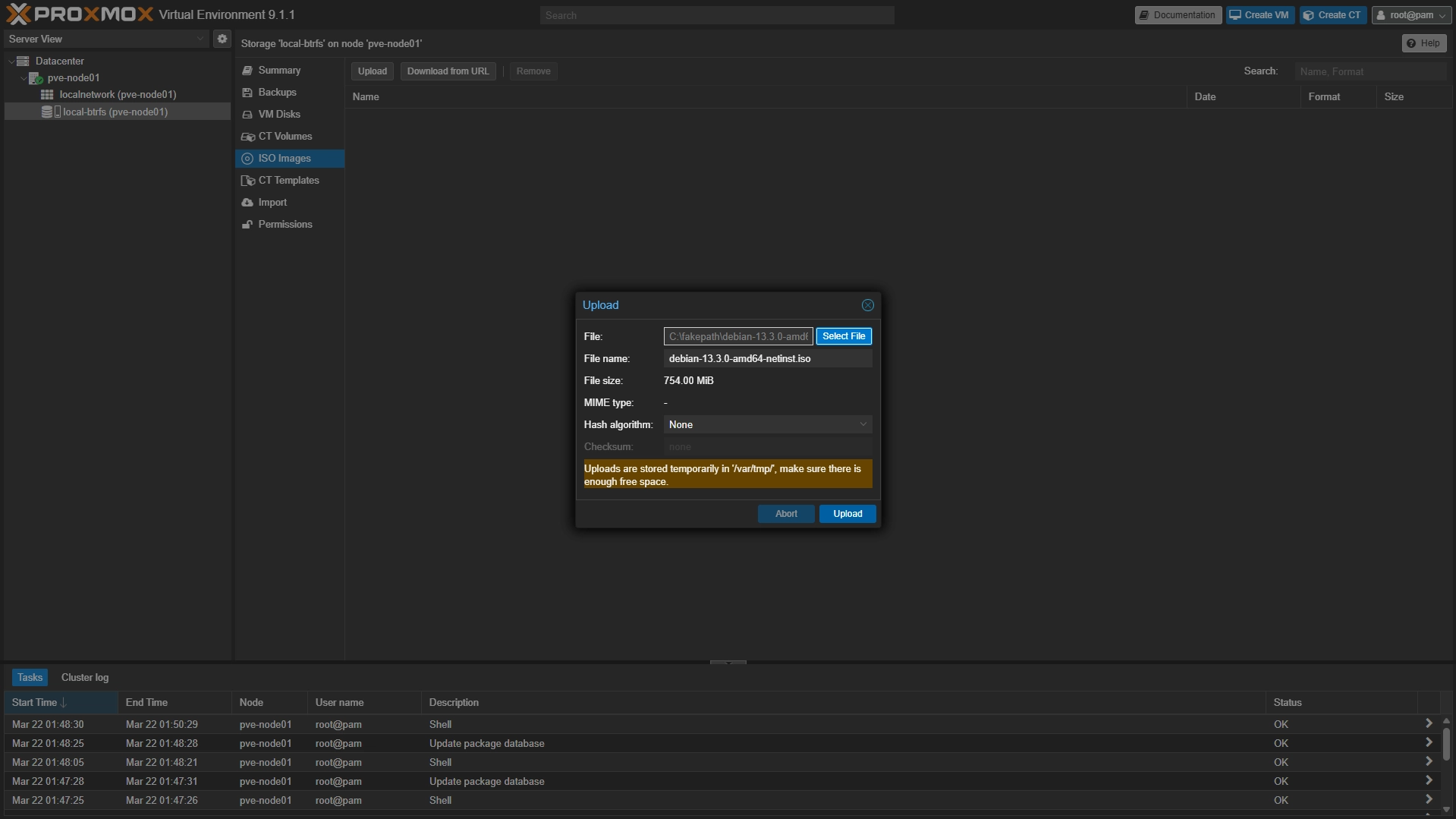Sort by the Size column header

tap(1414, 97)
